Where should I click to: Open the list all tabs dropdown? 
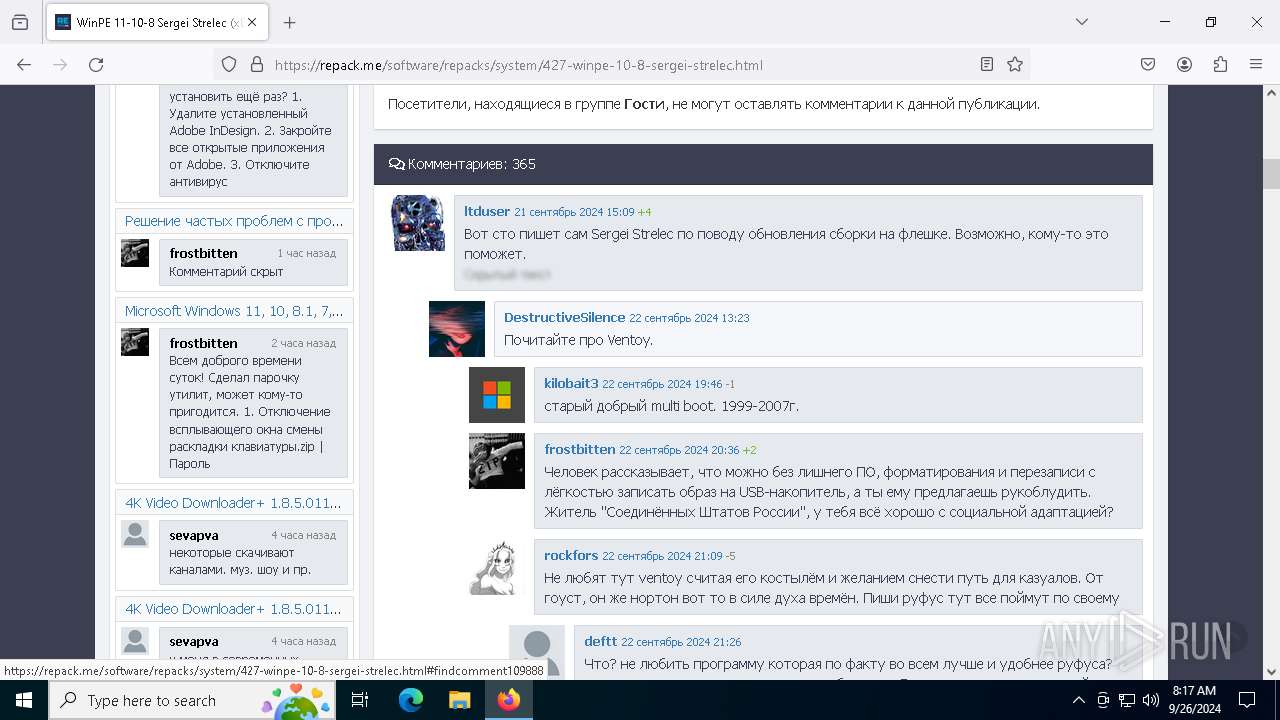coord(1081,22)
